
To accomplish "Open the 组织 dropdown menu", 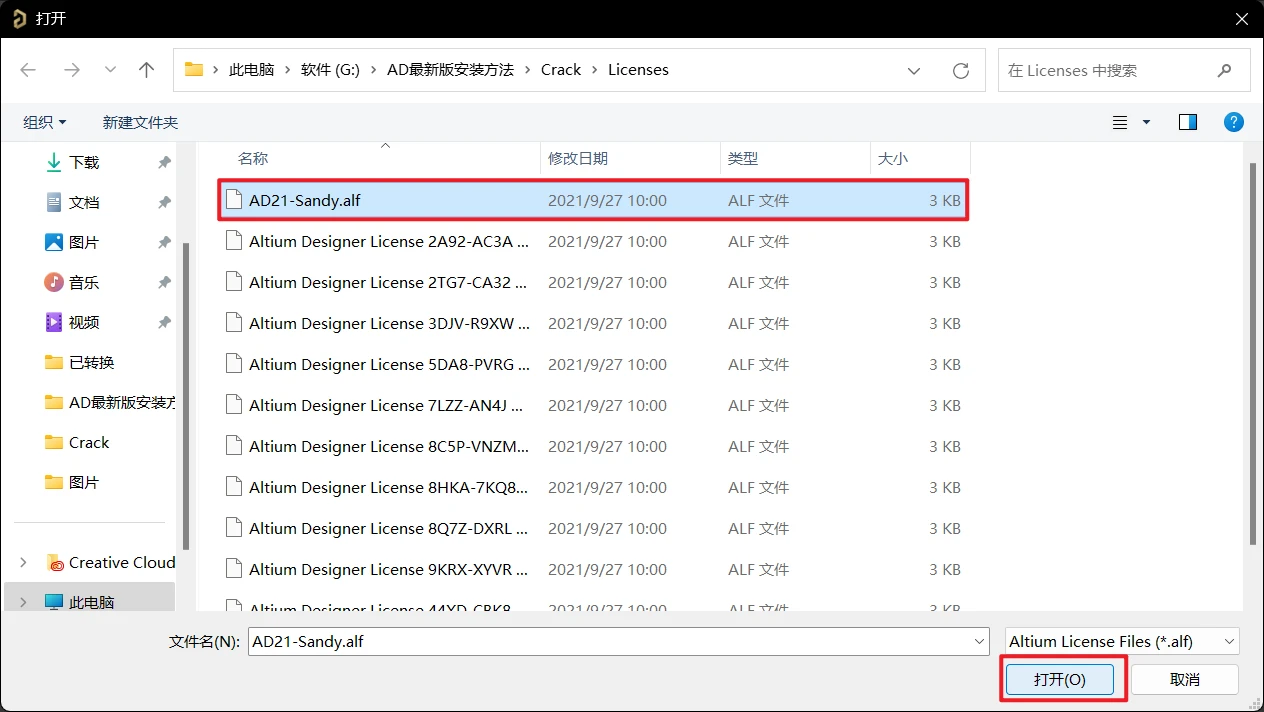I will 44,121.
